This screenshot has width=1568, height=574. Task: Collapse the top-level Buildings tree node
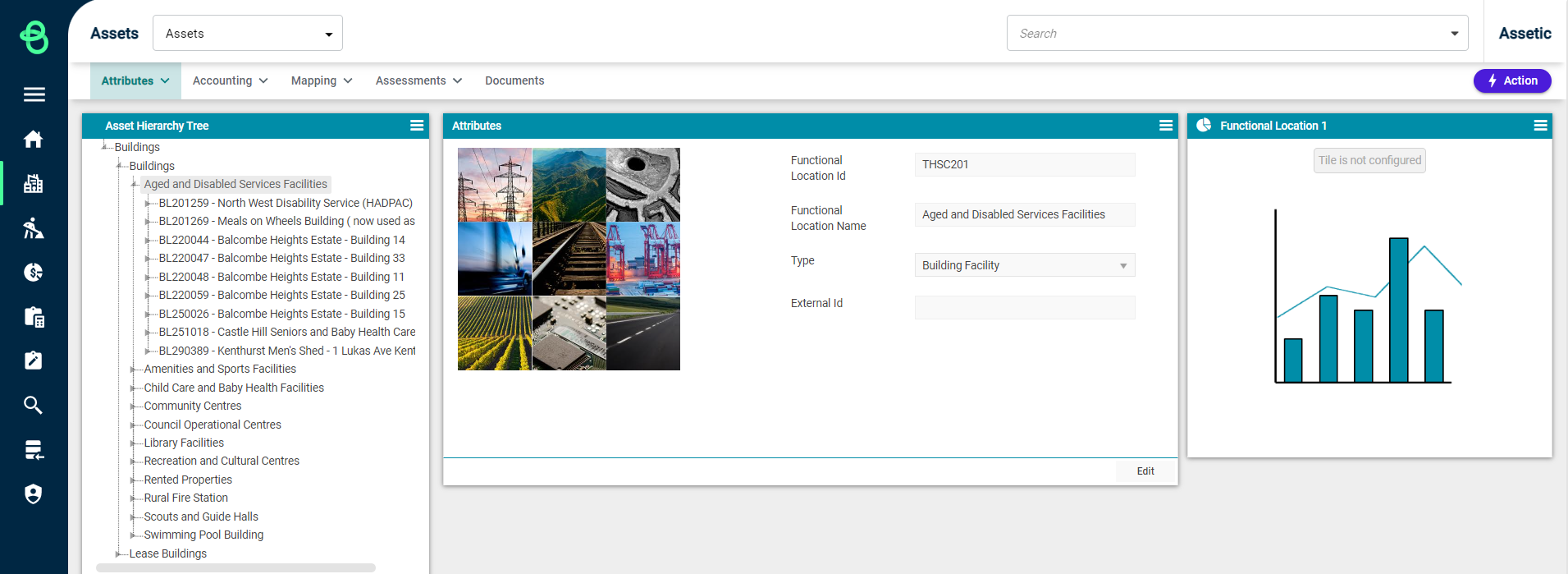click(x=105, y=147)
